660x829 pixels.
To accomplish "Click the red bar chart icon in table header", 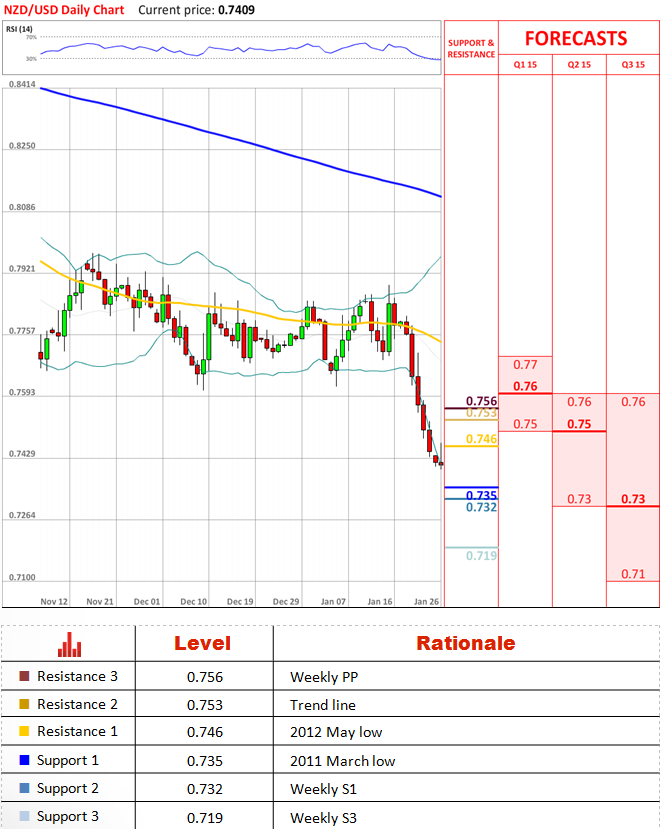I will (x=69, y=644).
